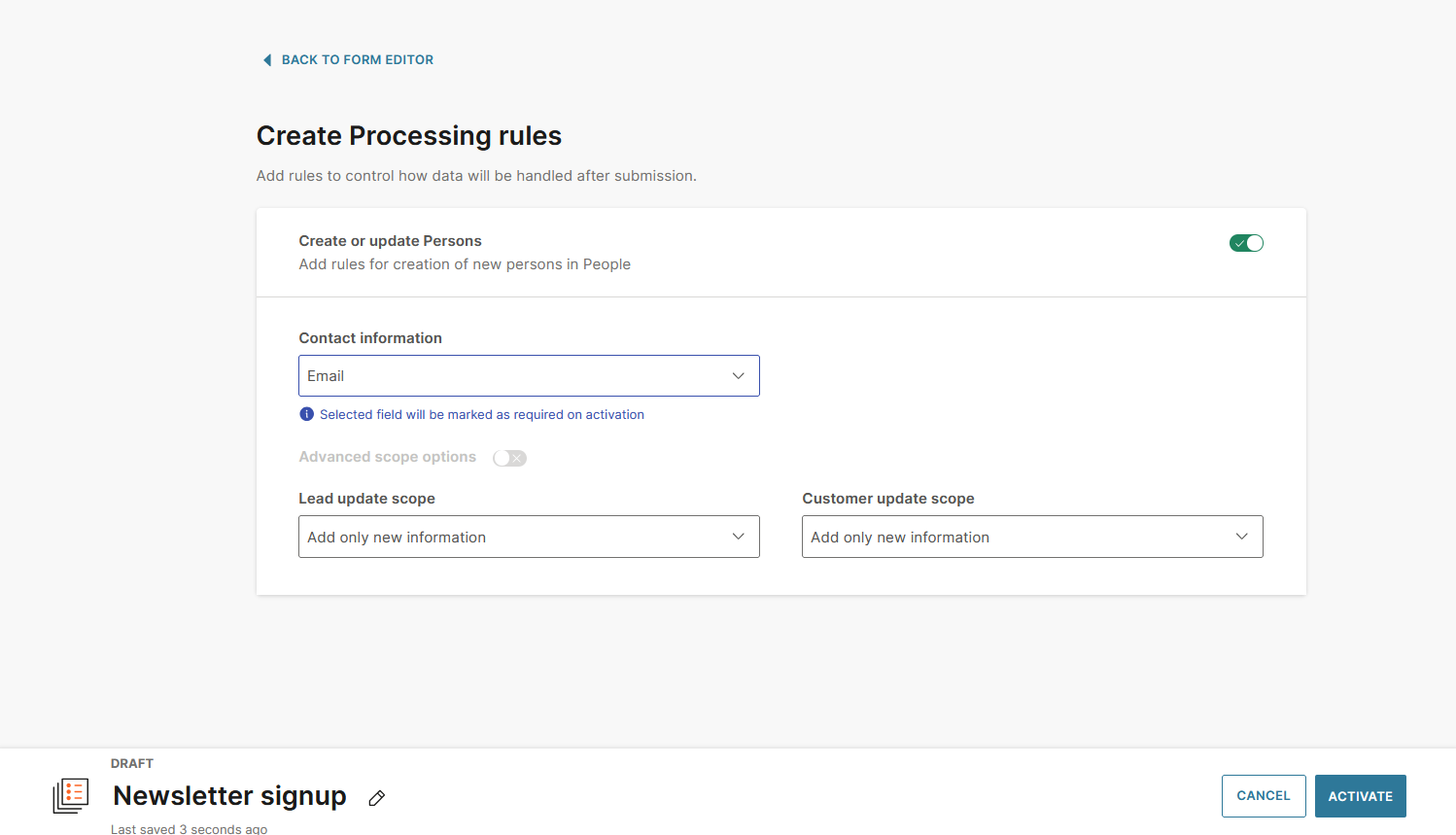Viewport: 1456px width, 835px height.
Task: Click the ACTIVATE button
Action: tap(1361, 796)
